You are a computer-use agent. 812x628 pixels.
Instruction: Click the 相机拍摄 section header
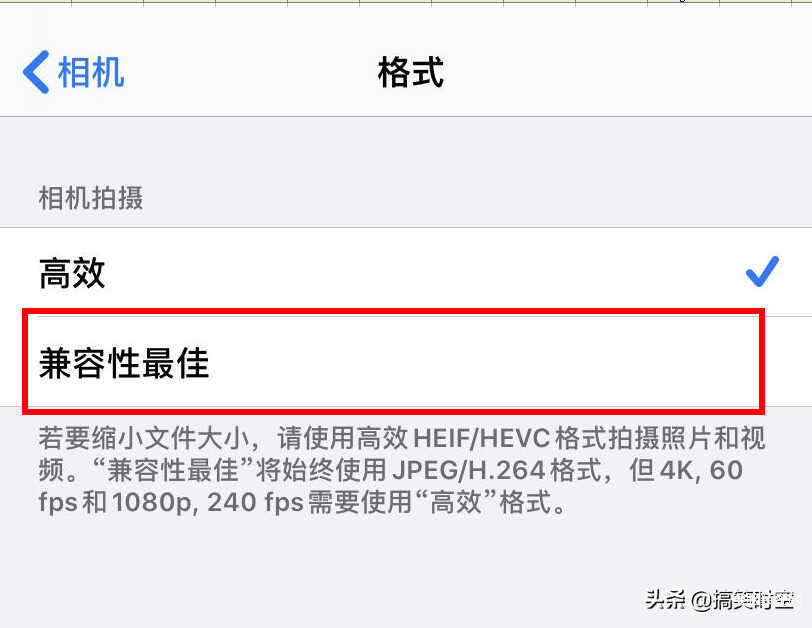click(91, 198)
